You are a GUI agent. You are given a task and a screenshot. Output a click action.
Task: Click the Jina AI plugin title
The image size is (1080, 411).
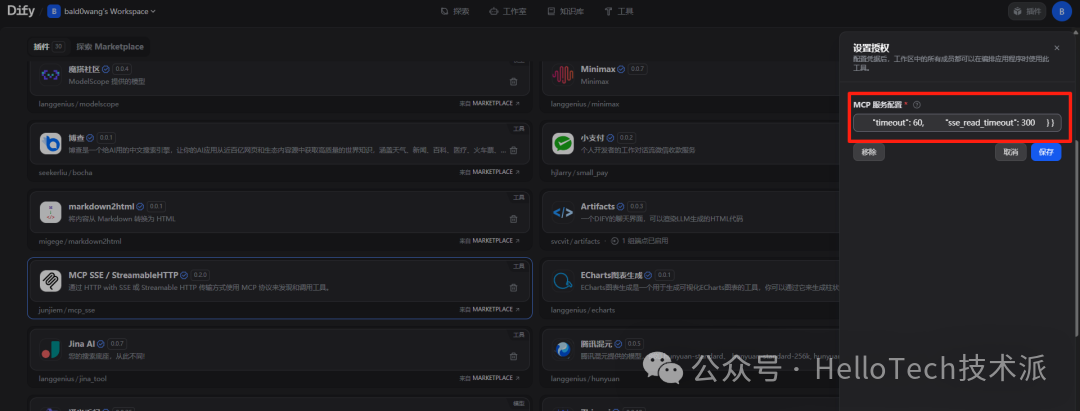click(x=81, y=344)
